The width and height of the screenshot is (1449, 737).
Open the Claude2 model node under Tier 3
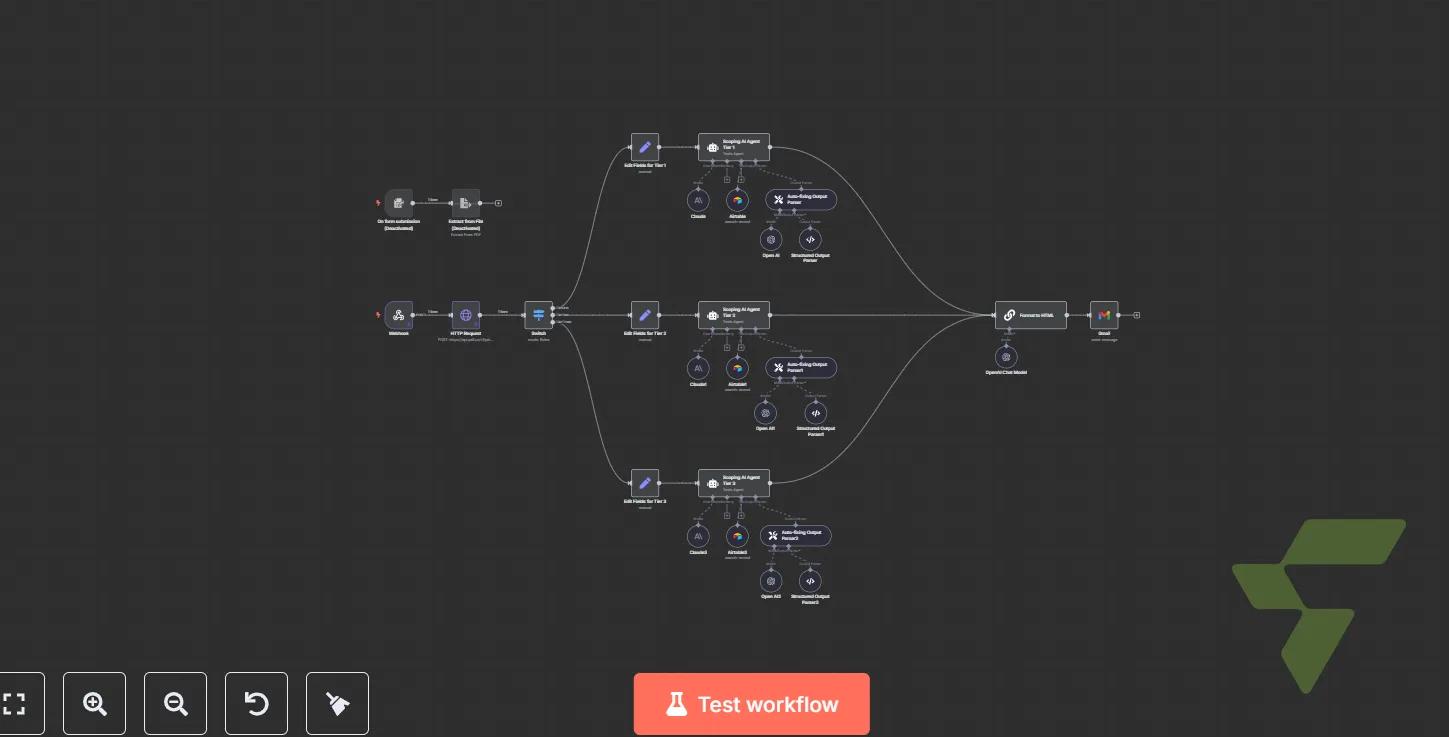[698, 536]
